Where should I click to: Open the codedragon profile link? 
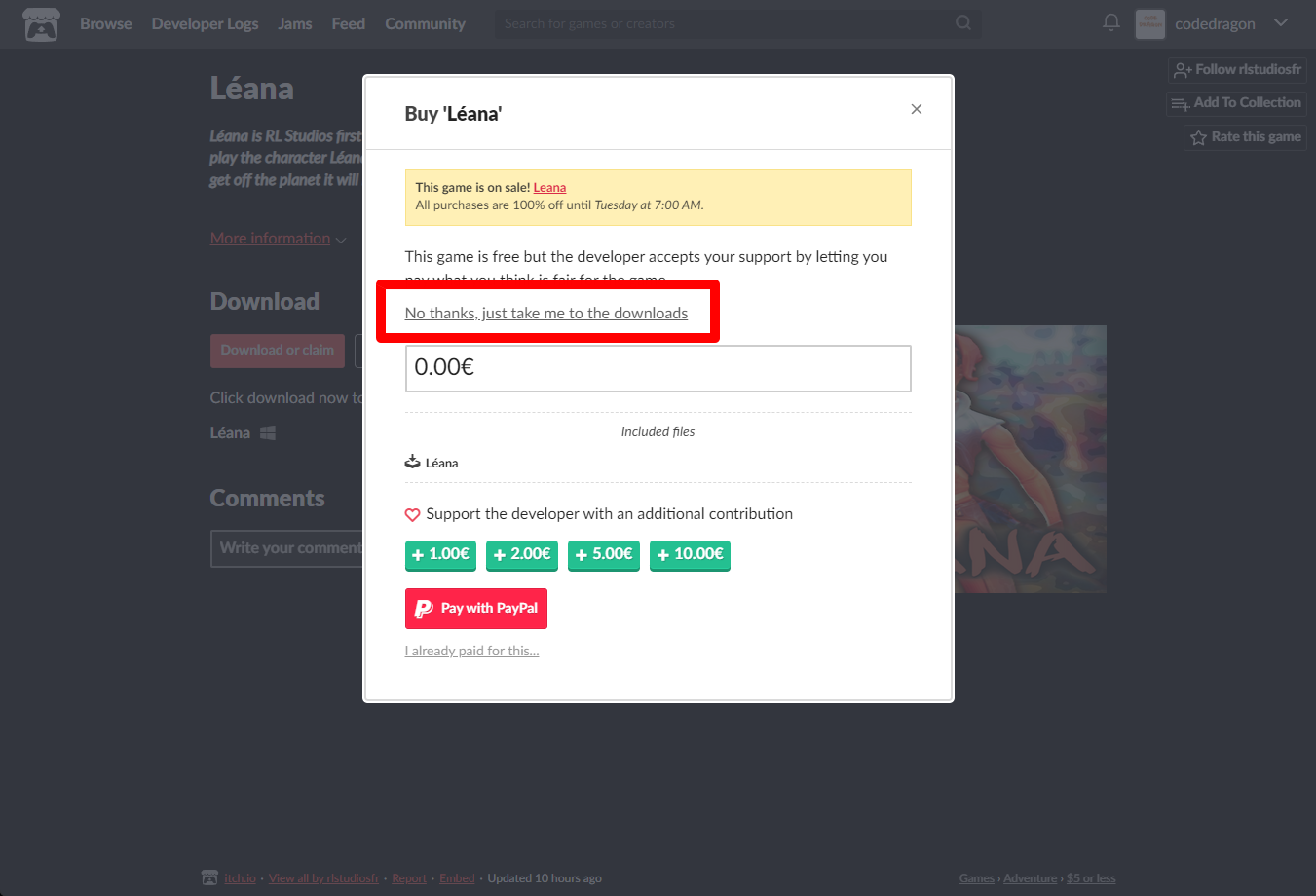pyautogui.click(x=1215, y=23)
